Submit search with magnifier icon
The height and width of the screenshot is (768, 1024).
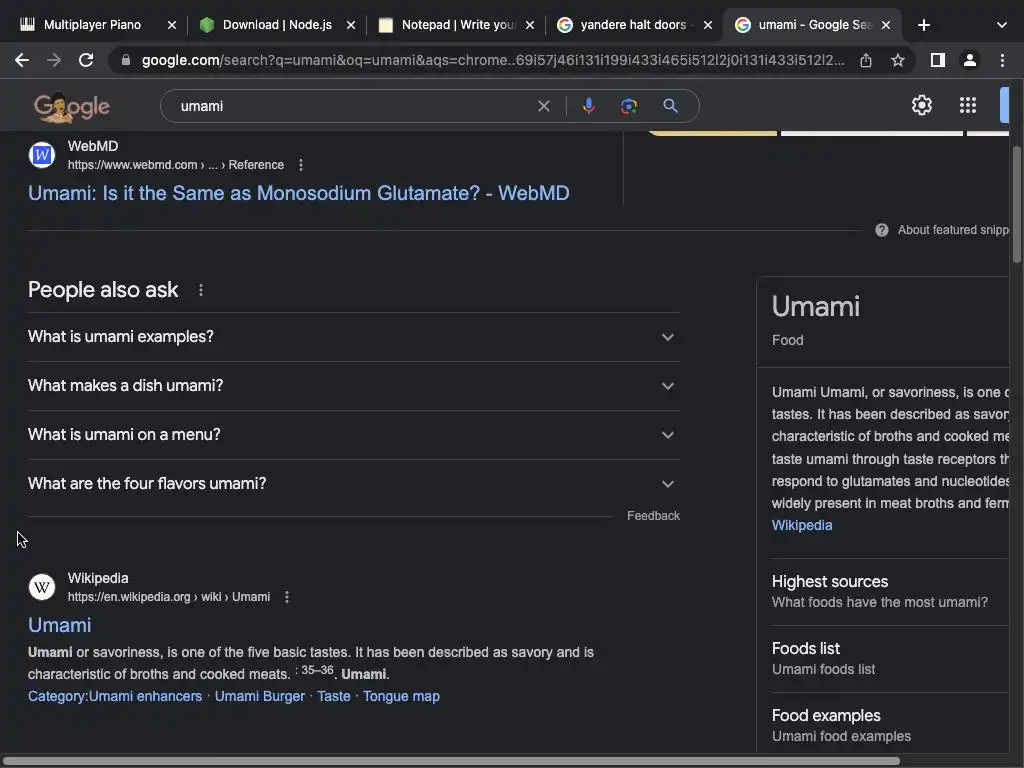tap(670, 106)
